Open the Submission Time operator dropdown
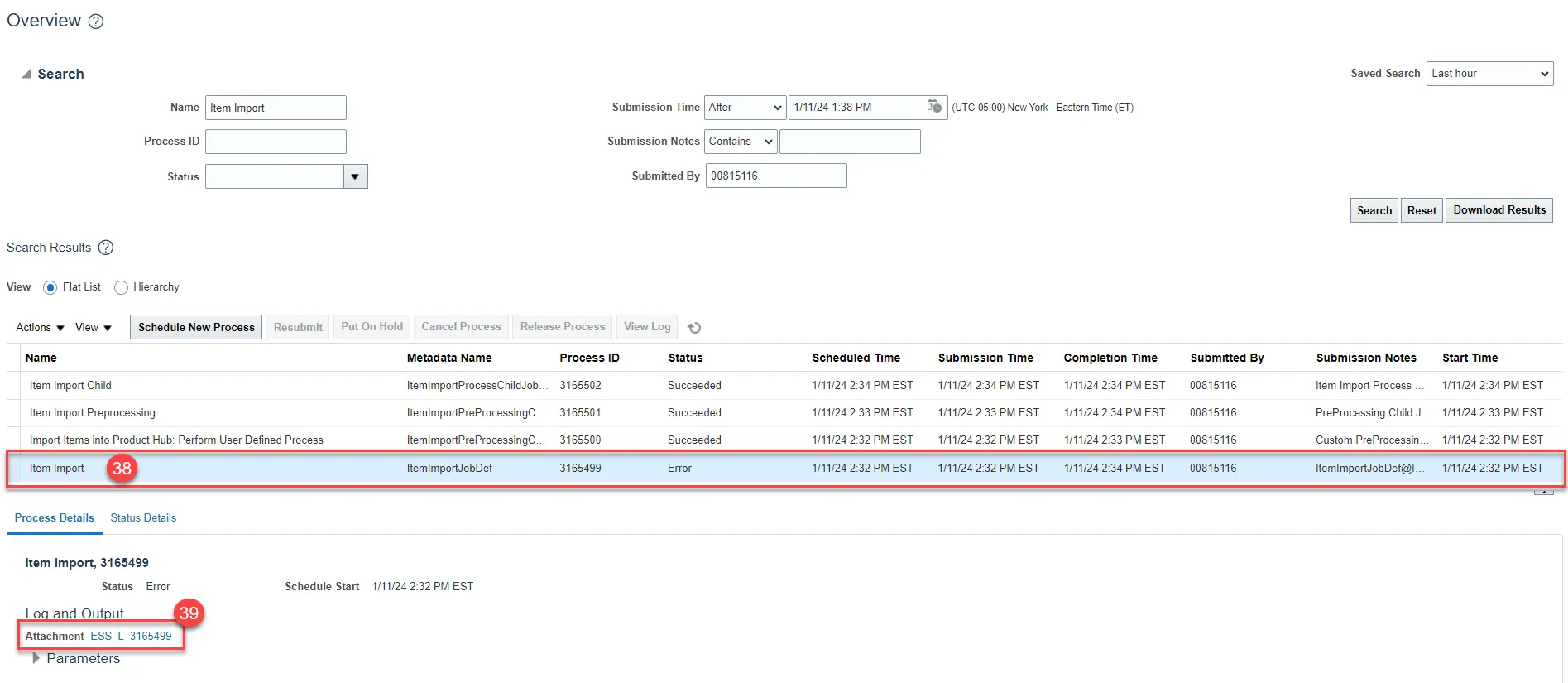1568x683 pixels. (745, 108)
